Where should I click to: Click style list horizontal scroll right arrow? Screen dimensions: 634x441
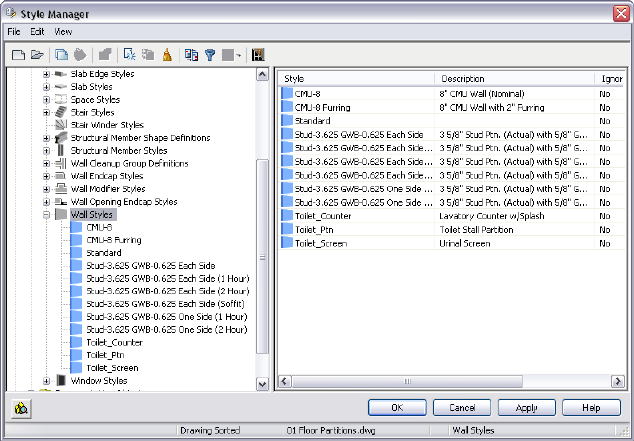pos(617,381)
